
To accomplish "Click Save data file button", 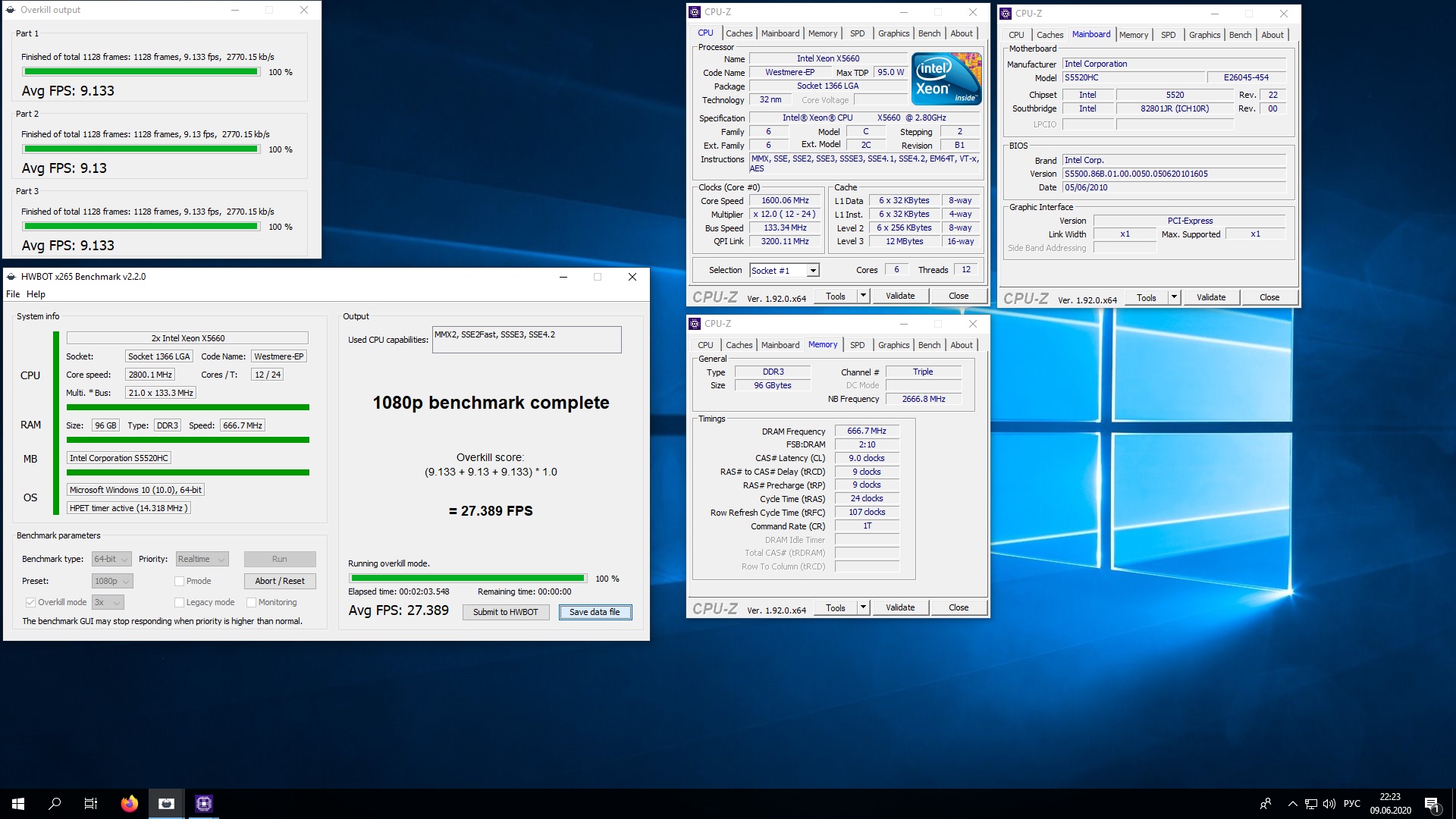I will click(595, 613).
